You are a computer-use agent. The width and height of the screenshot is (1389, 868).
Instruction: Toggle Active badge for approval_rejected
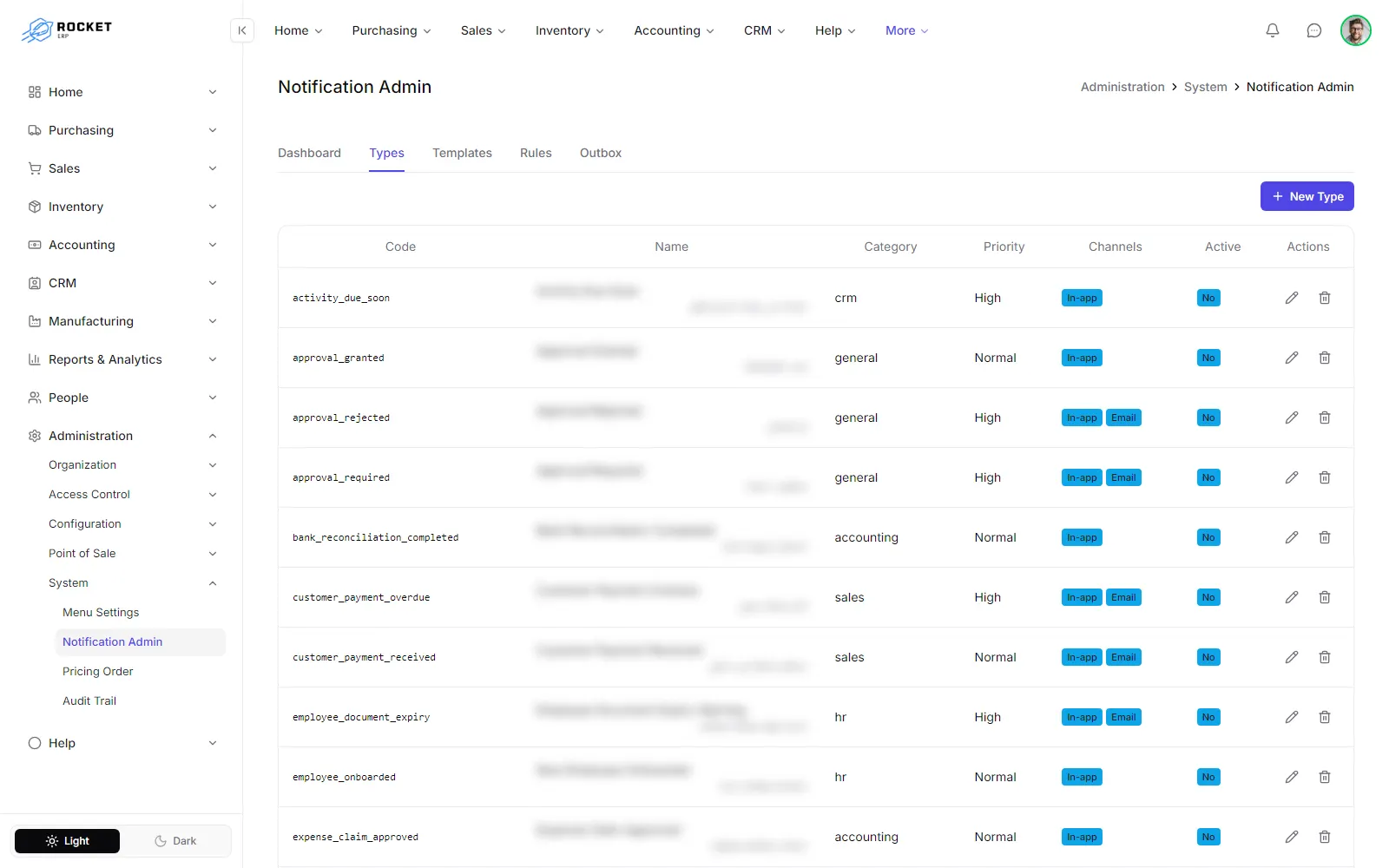click(1208, 418)
